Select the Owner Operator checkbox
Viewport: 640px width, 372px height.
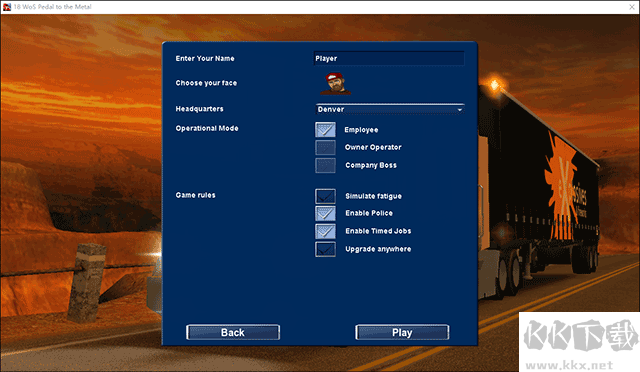pos(325,147)
